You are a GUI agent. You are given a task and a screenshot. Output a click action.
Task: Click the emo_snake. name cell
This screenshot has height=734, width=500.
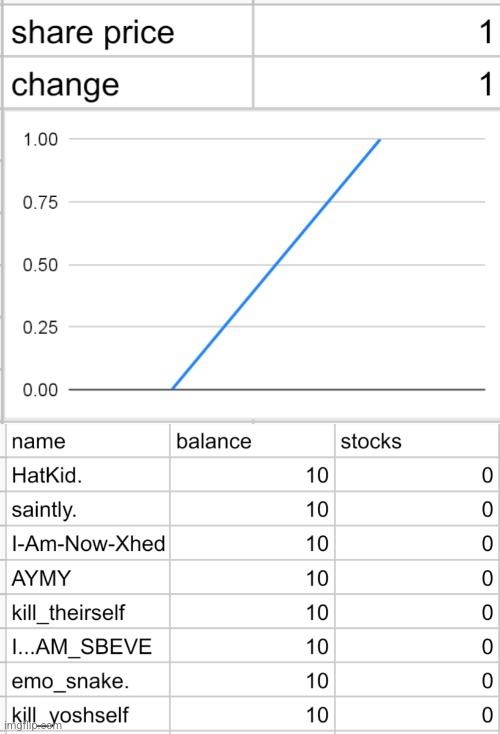[x=88, y=680]
